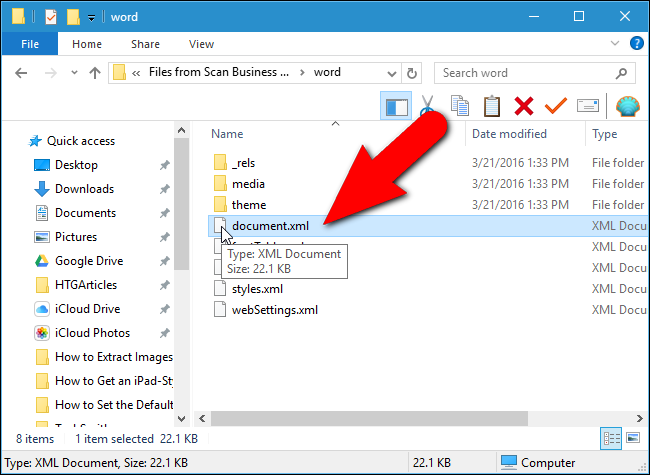Expand the ribbon with the chevron arrow
Screen dimensions: 650x475
pos(611,44)
